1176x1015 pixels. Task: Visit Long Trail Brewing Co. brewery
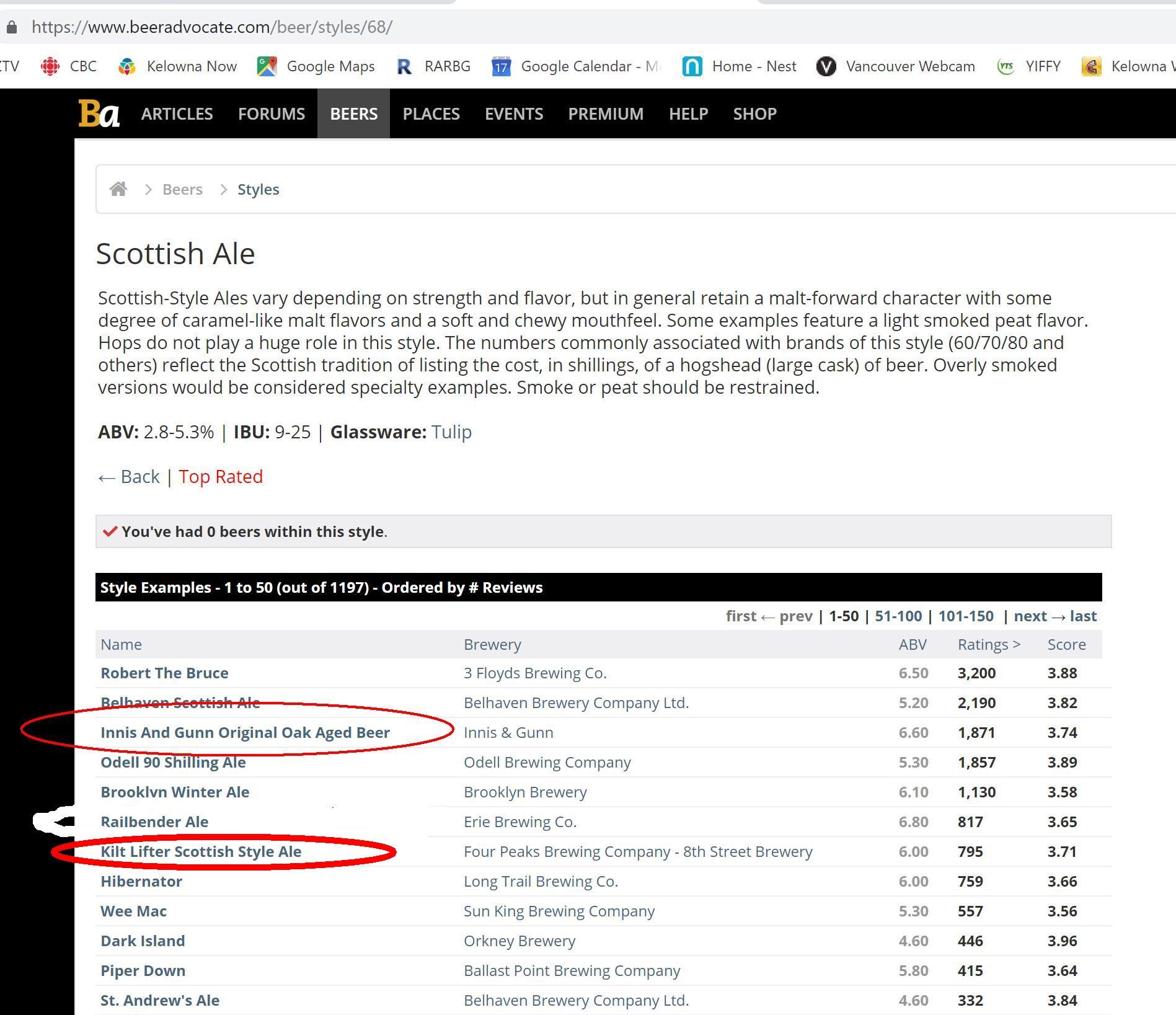click(541, 881)
